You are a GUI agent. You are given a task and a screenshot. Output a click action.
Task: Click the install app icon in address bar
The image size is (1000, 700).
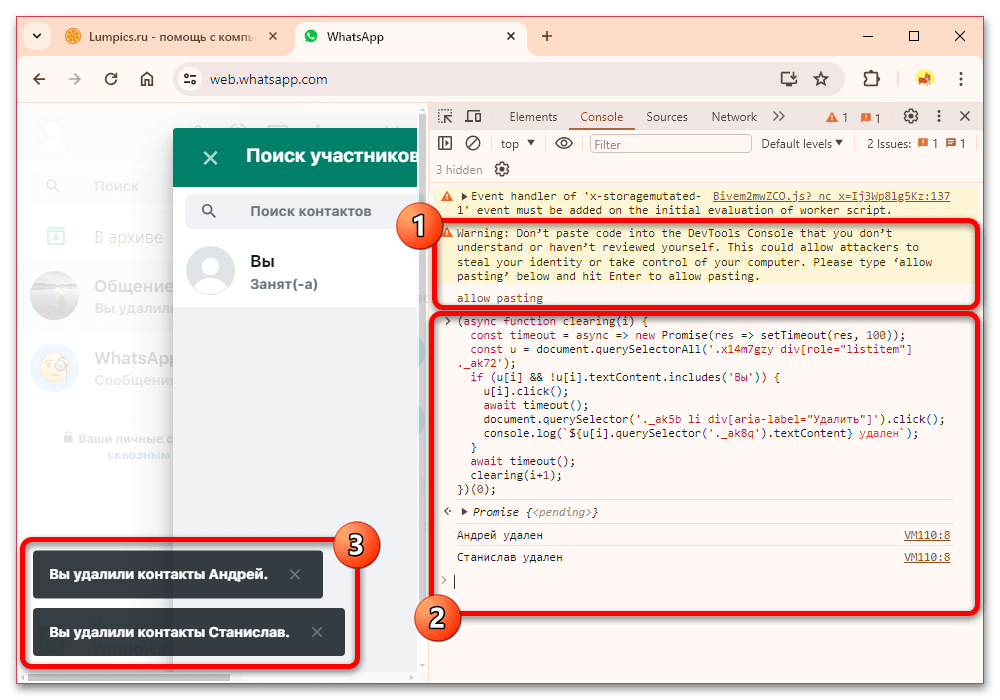[x=789, y=79]
